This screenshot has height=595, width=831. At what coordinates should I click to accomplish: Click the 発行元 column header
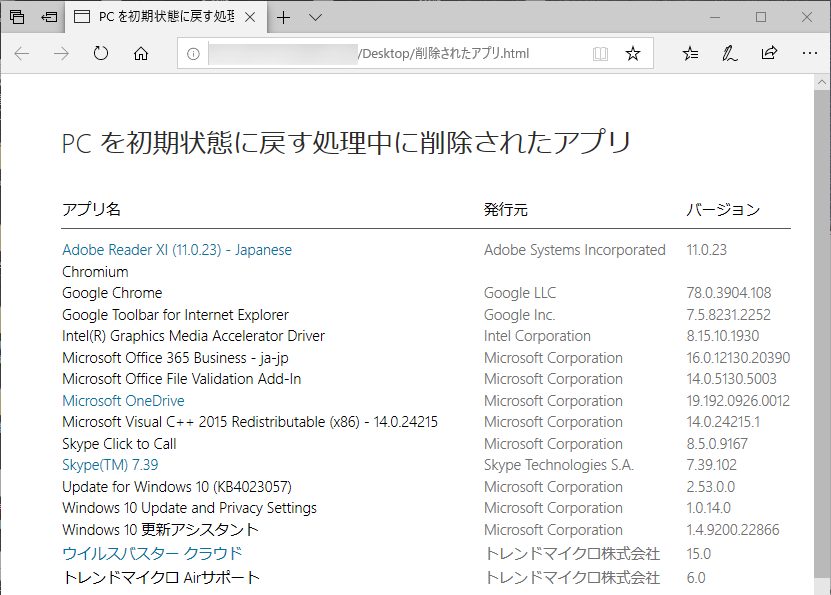506,209
